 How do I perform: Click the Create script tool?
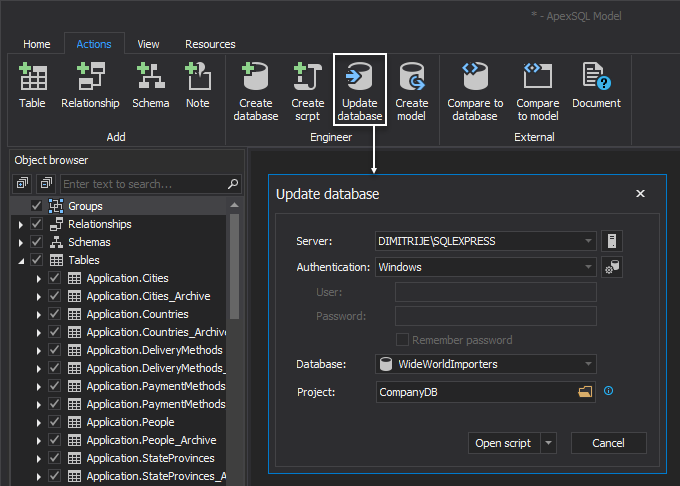(307, 91)
